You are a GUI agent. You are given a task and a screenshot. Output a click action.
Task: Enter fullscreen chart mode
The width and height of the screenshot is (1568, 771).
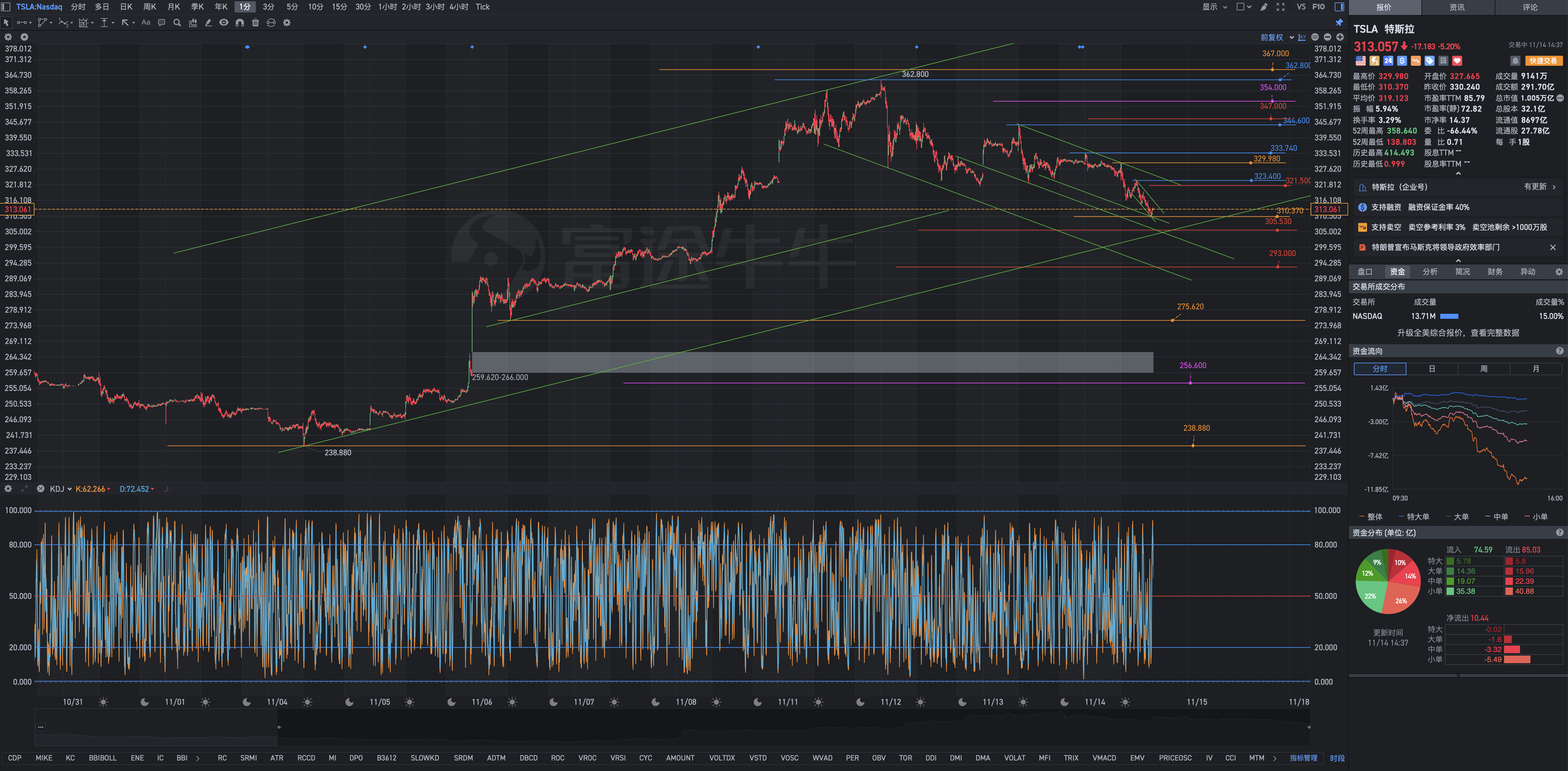point(1281,7)
